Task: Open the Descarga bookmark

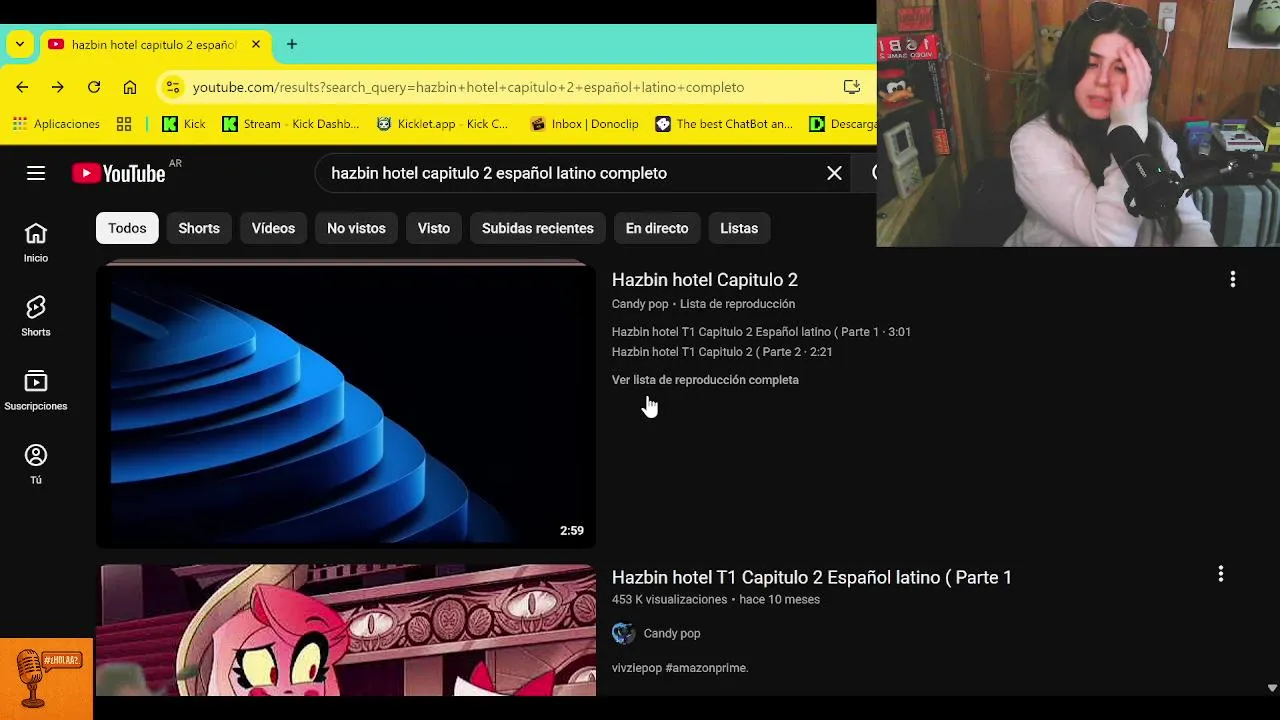Action: pos(842,124)
